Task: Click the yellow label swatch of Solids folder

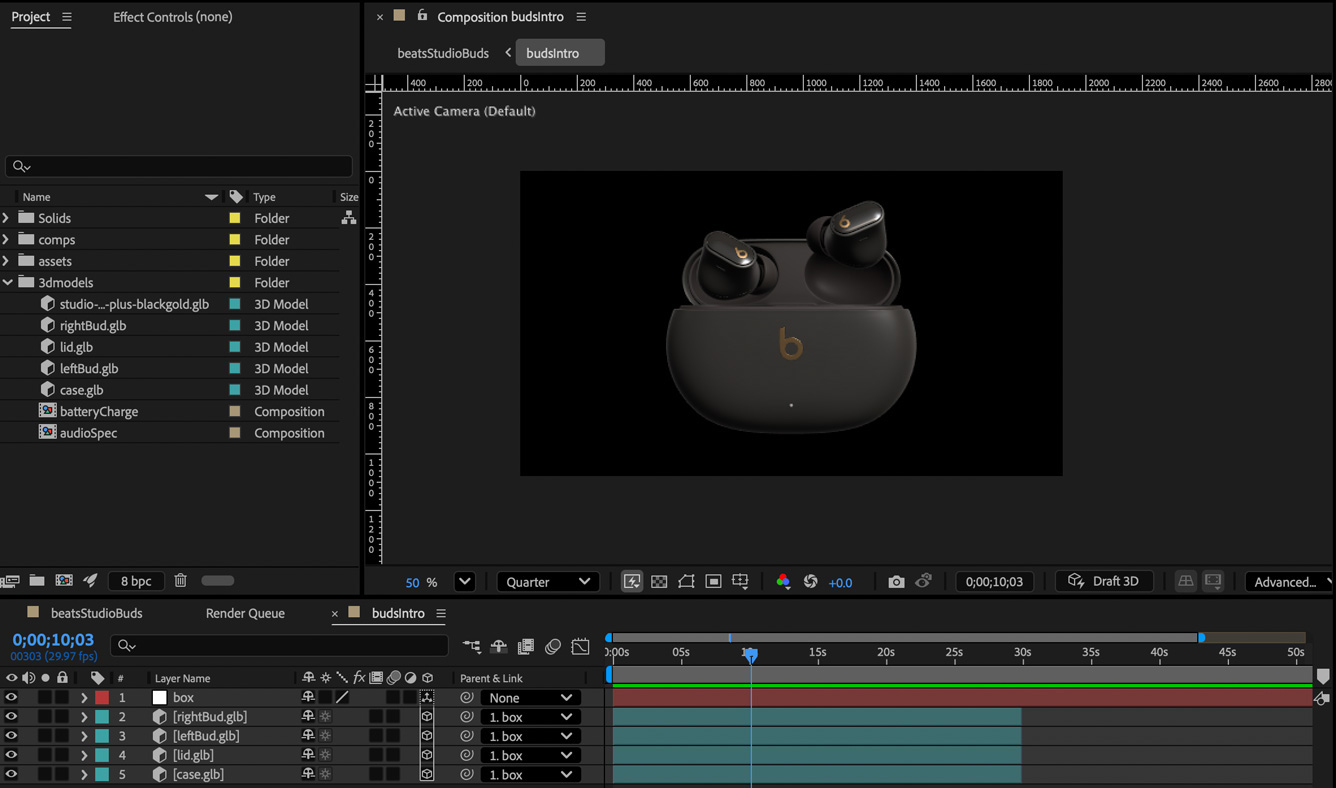Action: coord(235,218)
